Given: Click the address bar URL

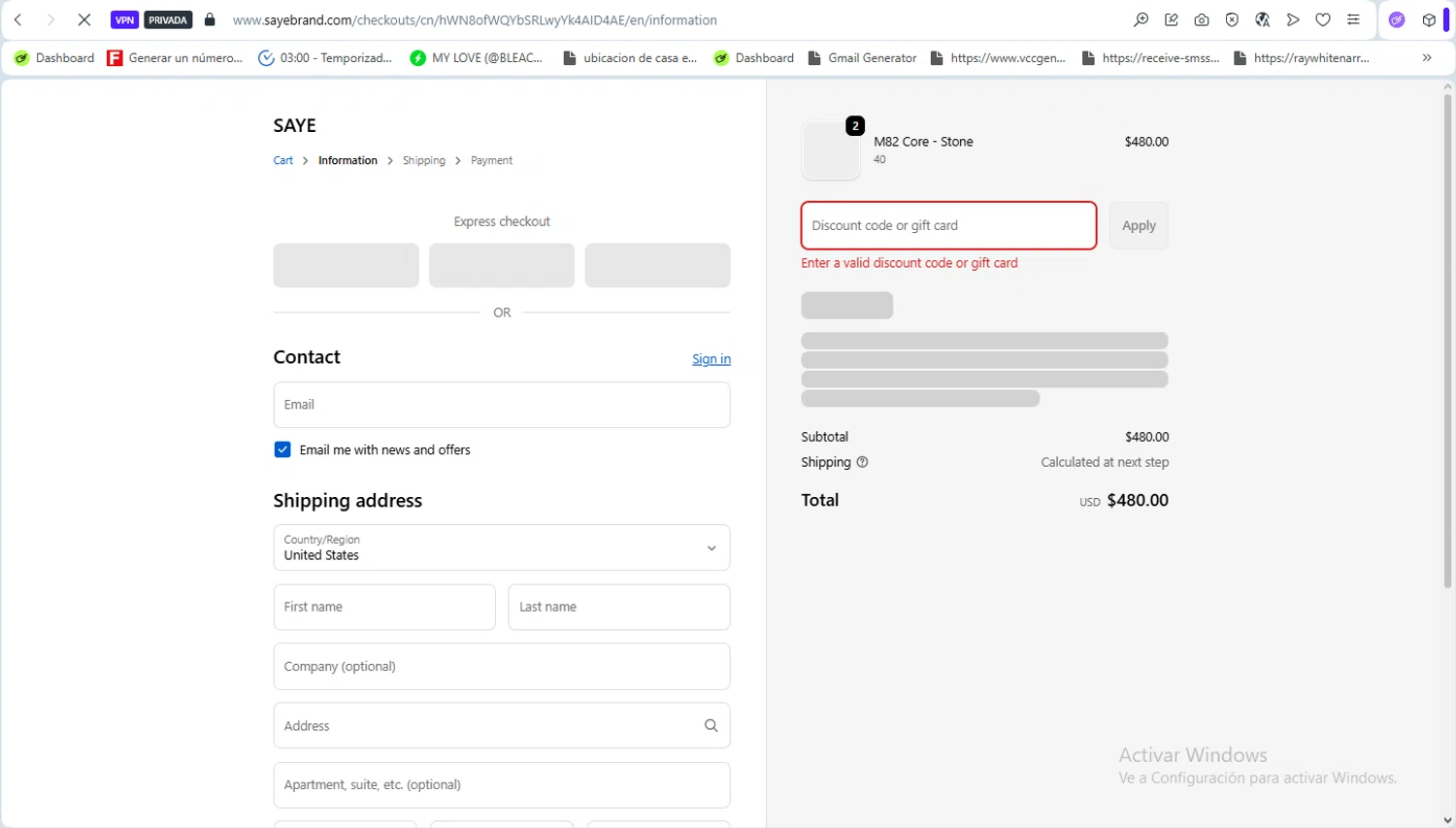Looking at the screenshot, I should pyautogui.click(x=475, y=19).
